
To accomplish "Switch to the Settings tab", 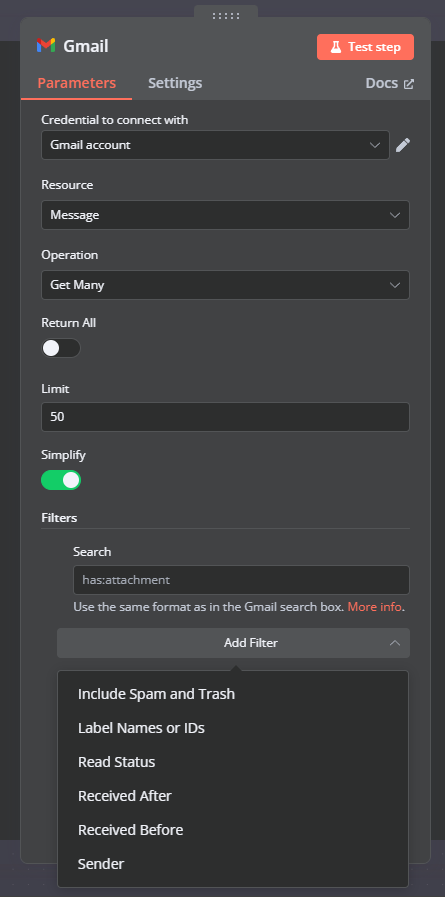I will point(175,83).
